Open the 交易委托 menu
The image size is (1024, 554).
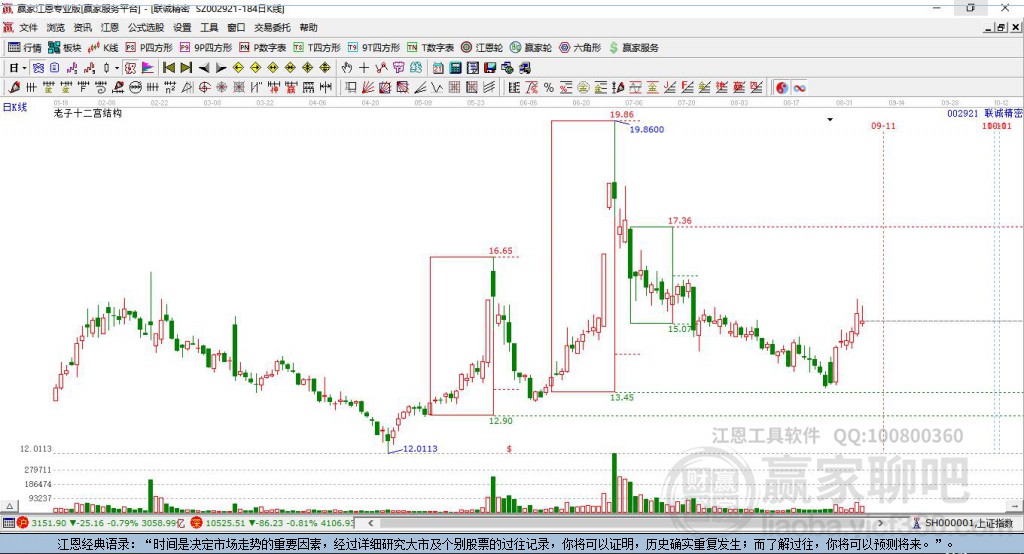pos(272,27)
